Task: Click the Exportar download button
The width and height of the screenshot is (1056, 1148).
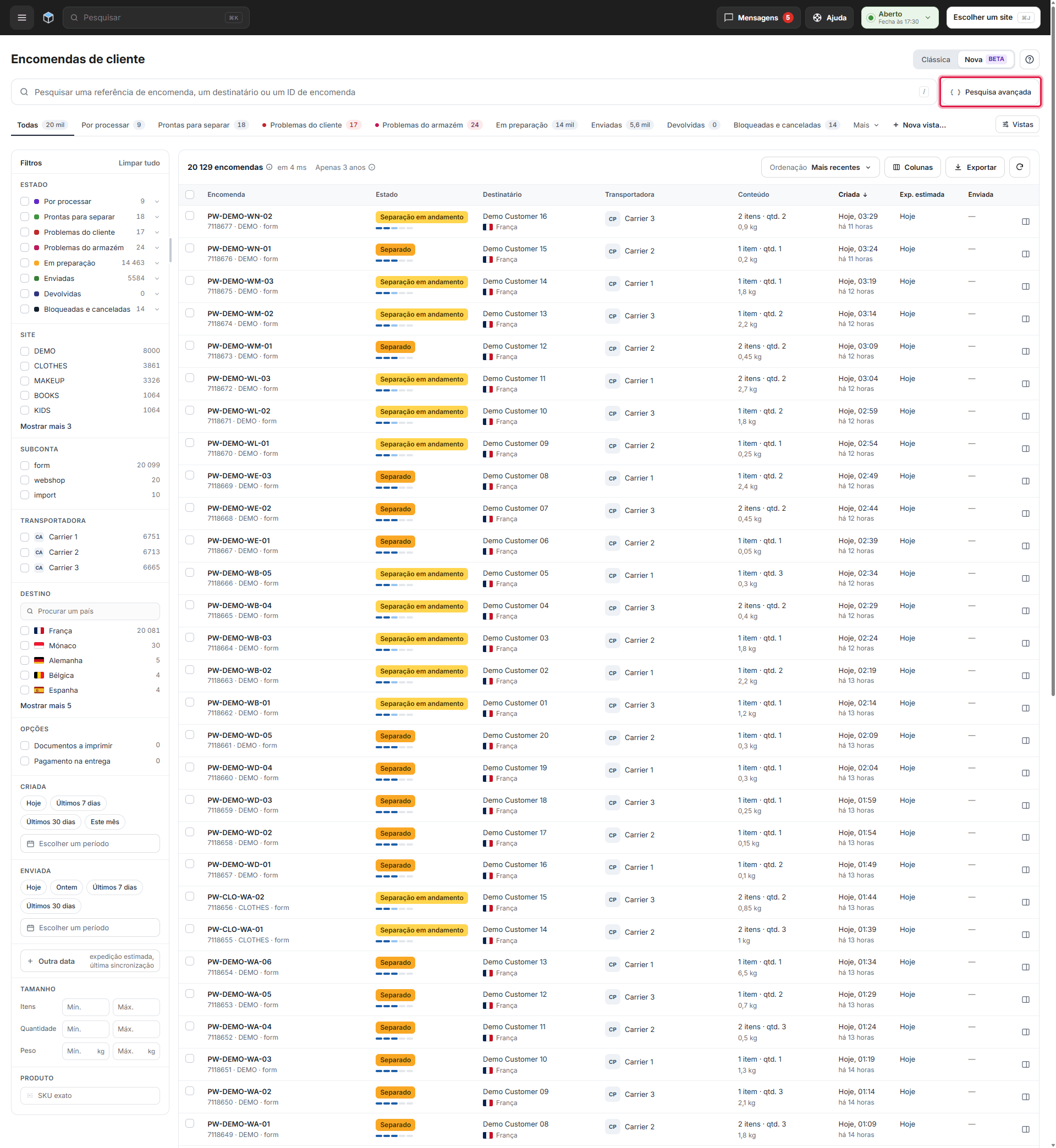Action: pyautogui.click(x=975, y=167)
